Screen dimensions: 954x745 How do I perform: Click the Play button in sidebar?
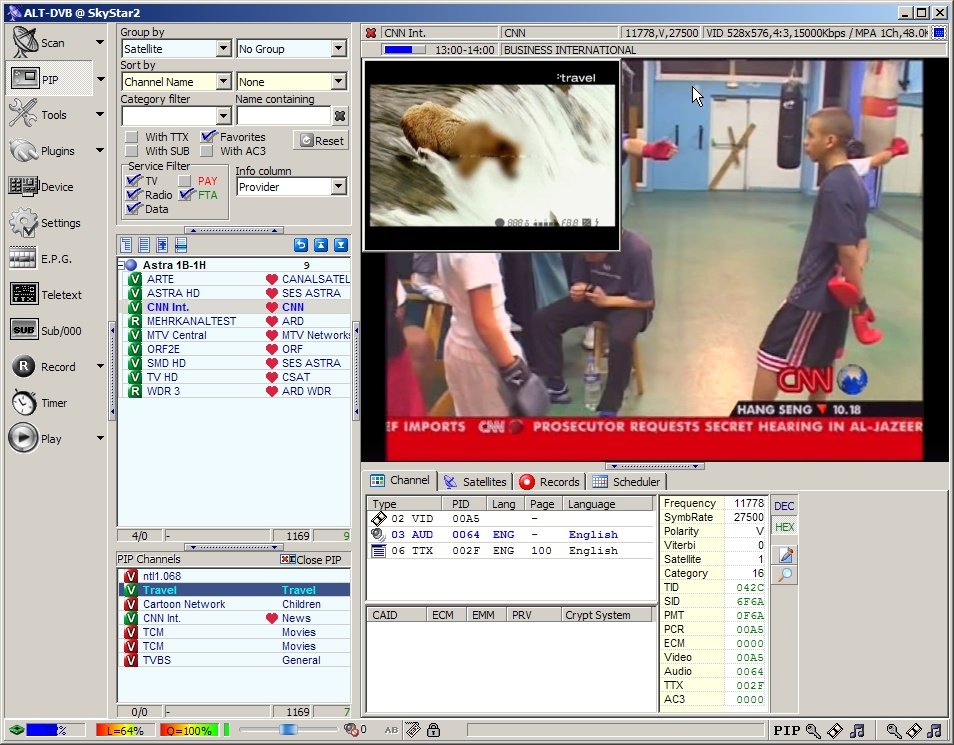coord(37,438)
